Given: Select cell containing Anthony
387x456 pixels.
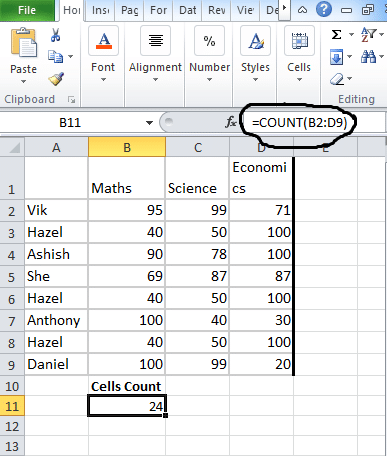Looking at the screenshot, I should pyautogui.click(x=56, y=320).
